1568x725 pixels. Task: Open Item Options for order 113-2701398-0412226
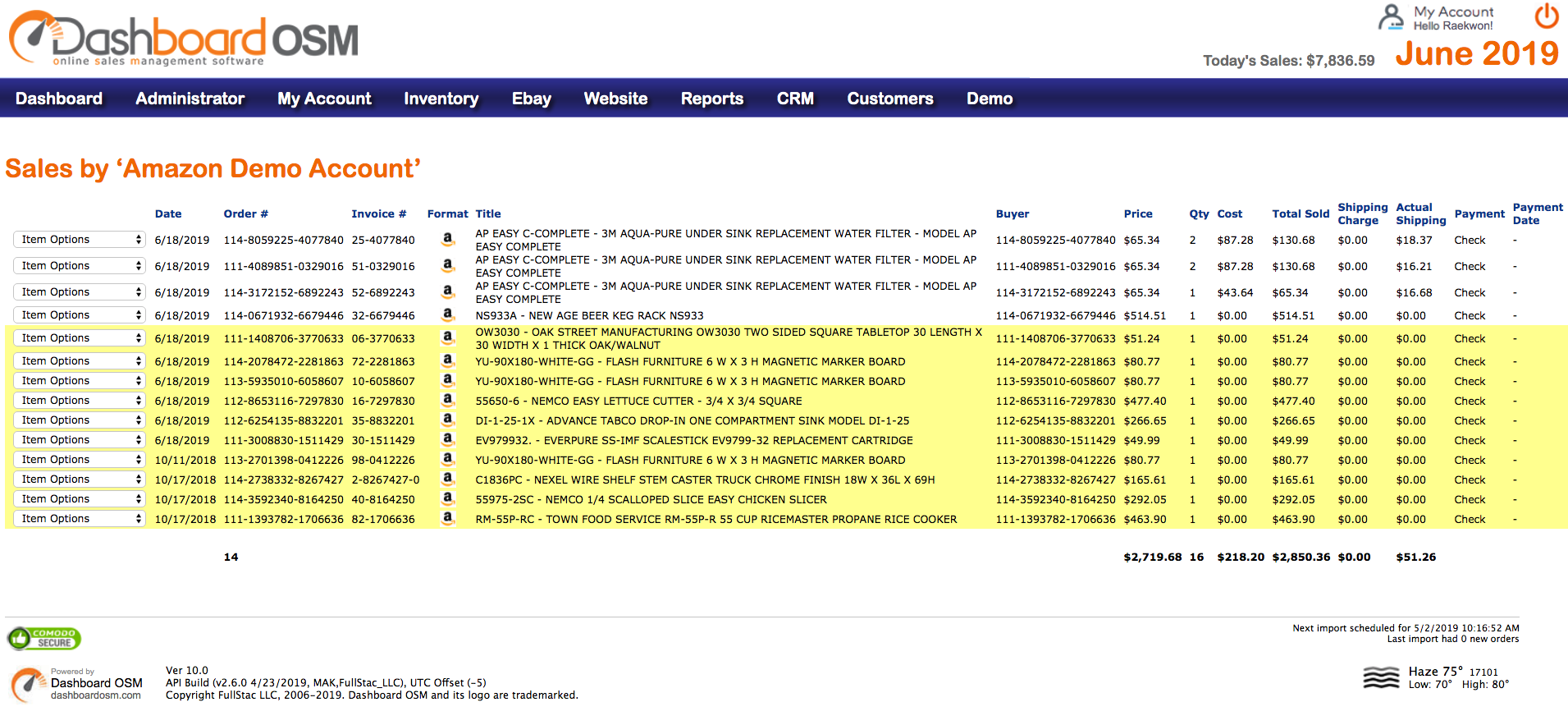point(80,460)
